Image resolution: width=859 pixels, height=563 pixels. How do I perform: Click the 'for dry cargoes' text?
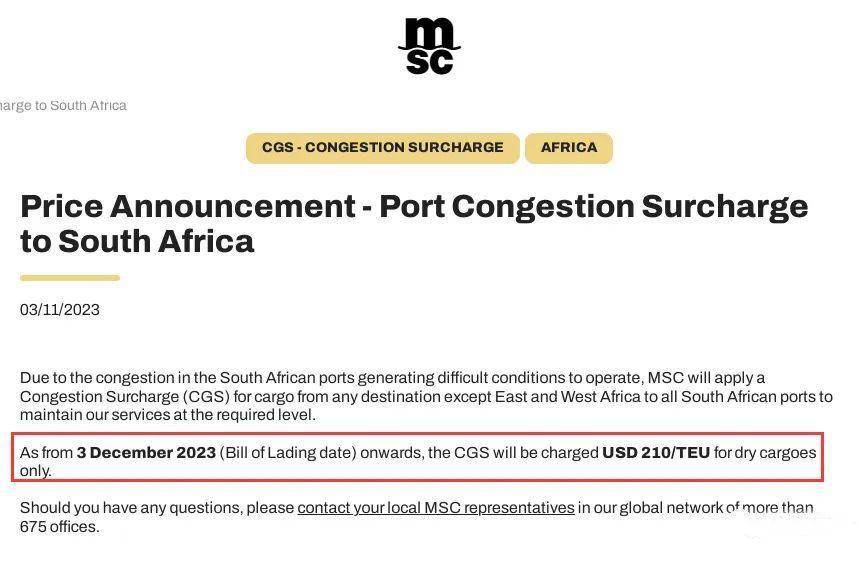(x=765, y=452)
